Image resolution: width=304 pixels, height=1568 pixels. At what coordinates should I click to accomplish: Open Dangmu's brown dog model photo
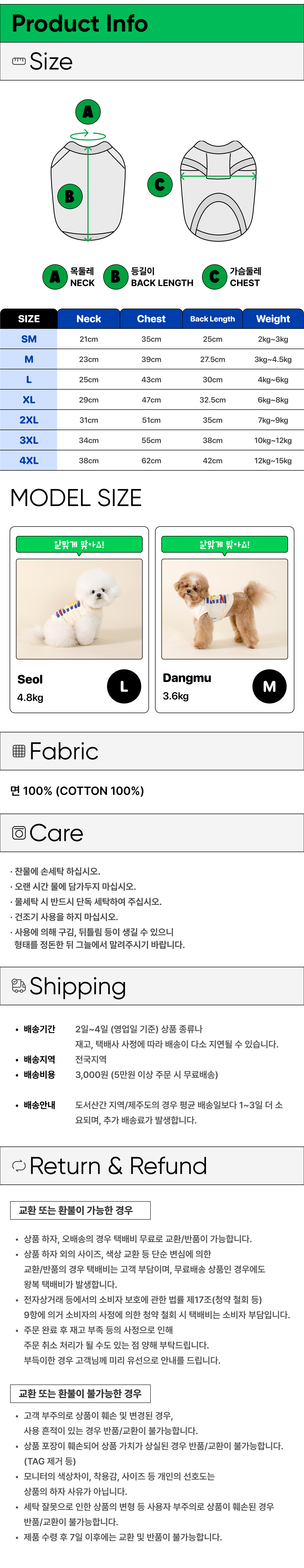tap(225, 609)
